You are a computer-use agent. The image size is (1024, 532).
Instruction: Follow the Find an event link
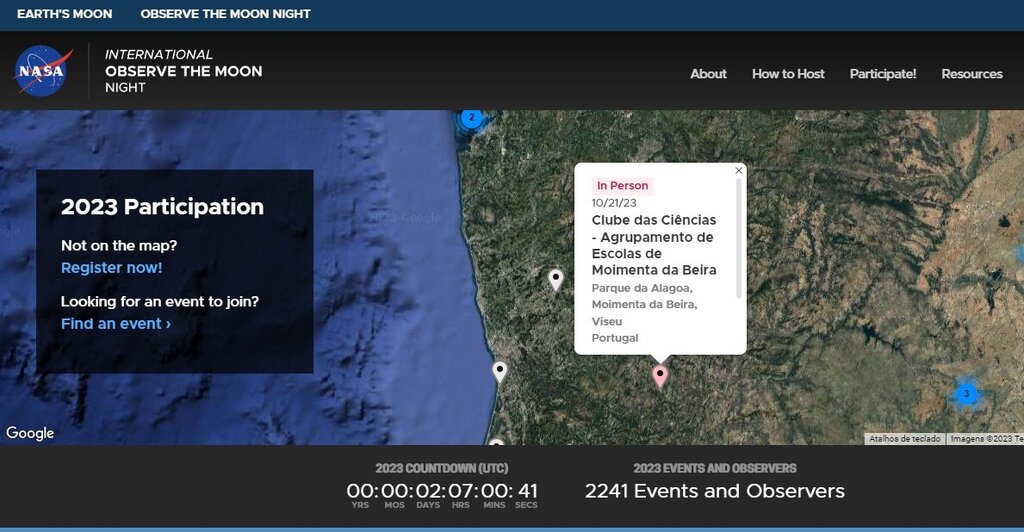(115, 324)
